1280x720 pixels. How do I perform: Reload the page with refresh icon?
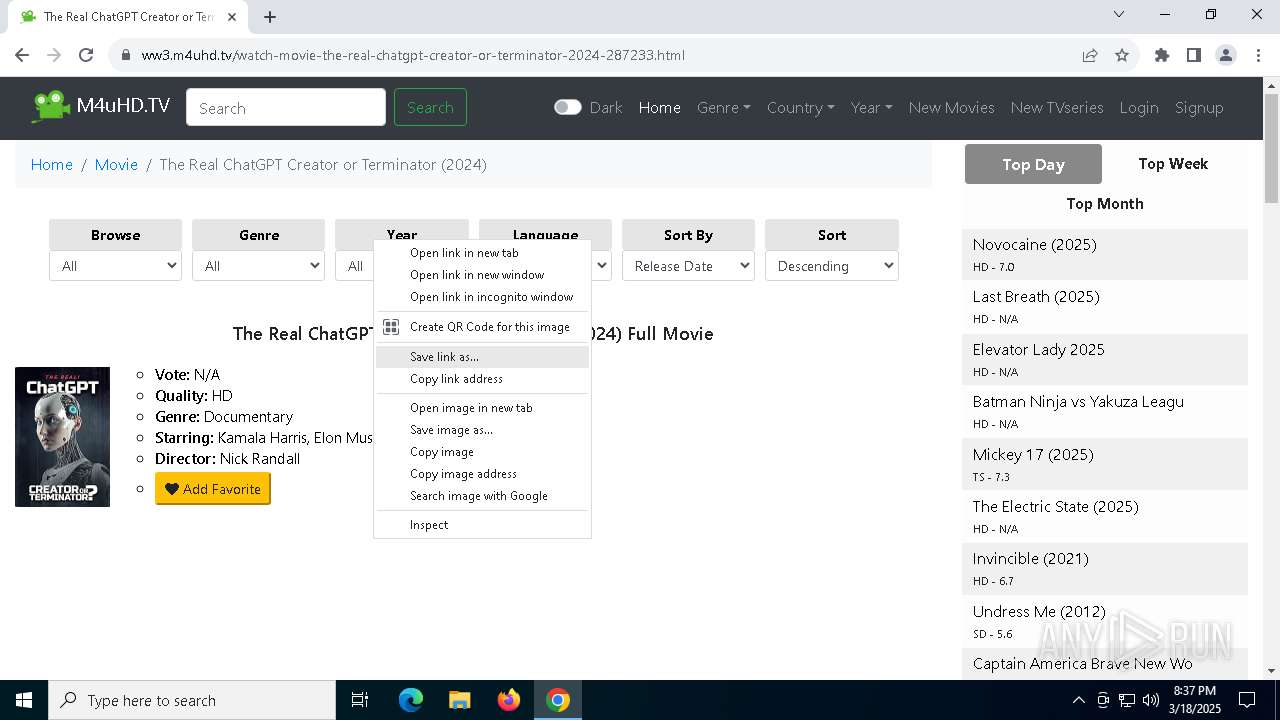(x=86, y=55)
